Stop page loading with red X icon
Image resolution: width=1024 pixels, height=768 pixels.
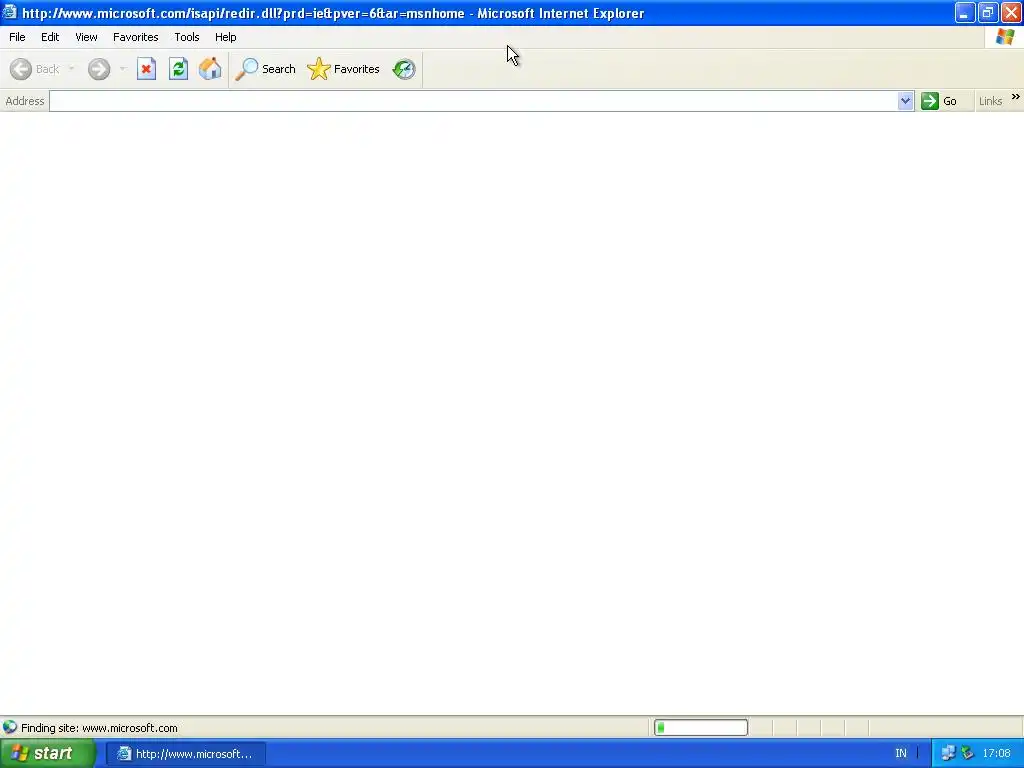(146, 69)
